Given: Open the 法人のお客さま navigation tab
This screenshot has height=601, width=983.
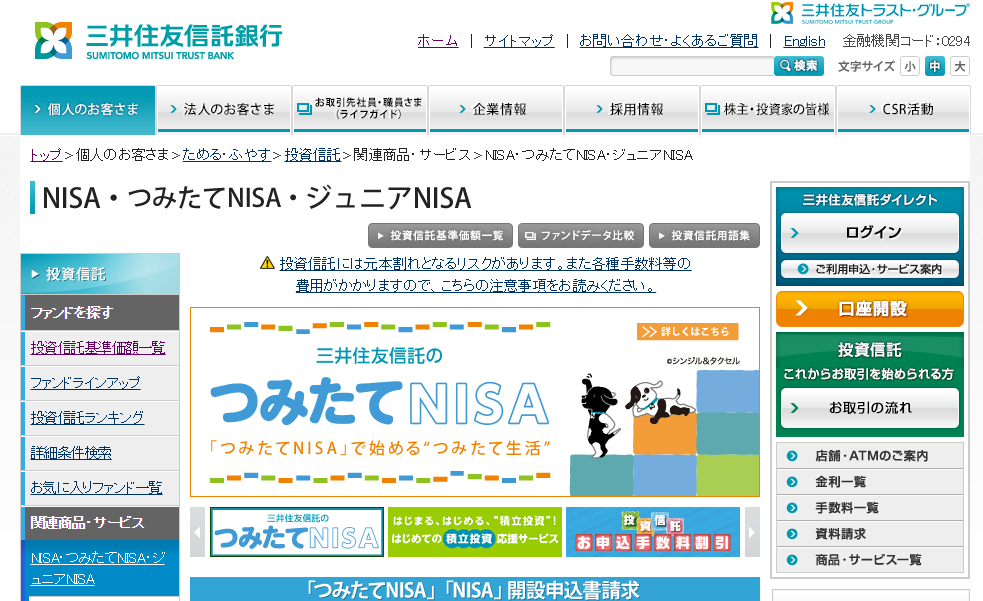Looking at the screenshot, I should pyautogui.click(x=224, y=110).
